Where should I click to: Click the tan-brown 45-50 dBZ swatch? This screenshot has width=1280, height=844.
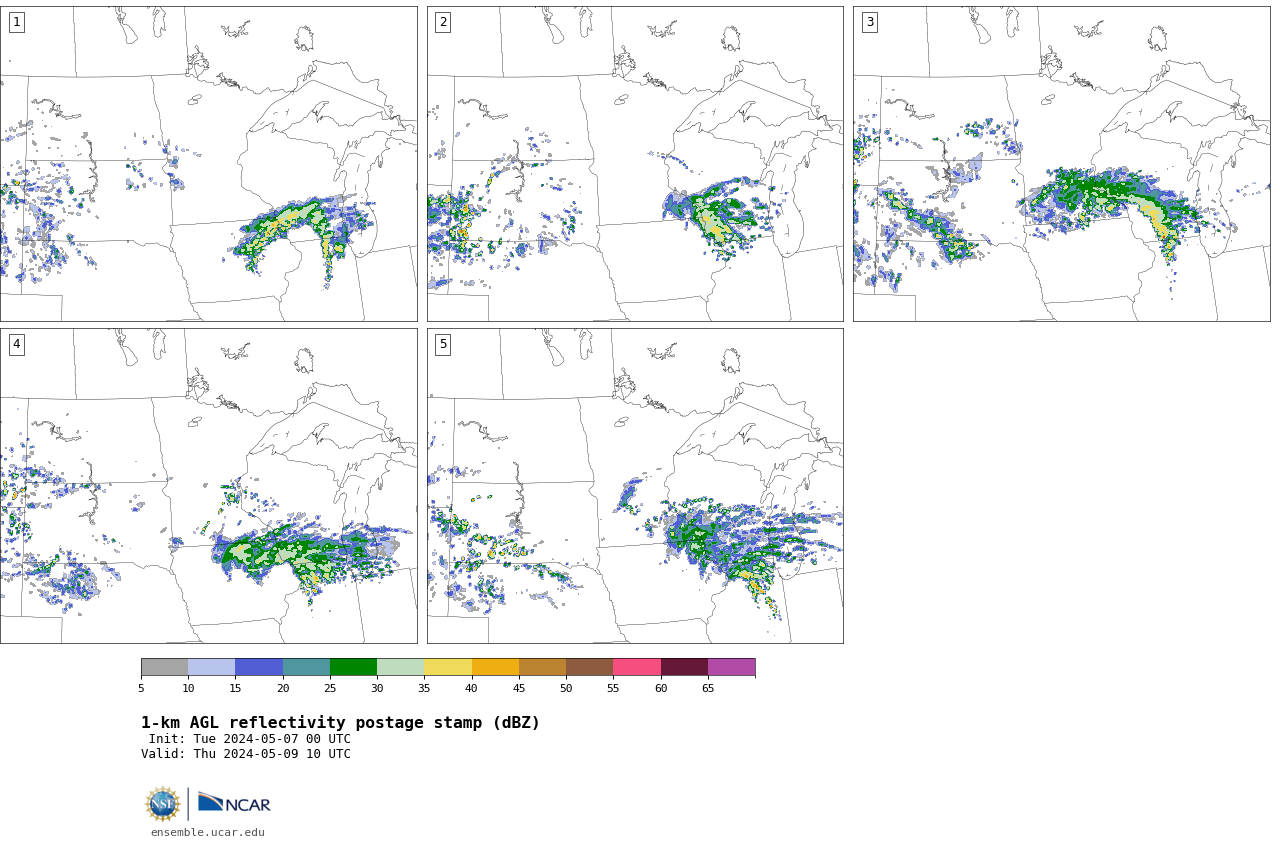[x=542, y=667]
